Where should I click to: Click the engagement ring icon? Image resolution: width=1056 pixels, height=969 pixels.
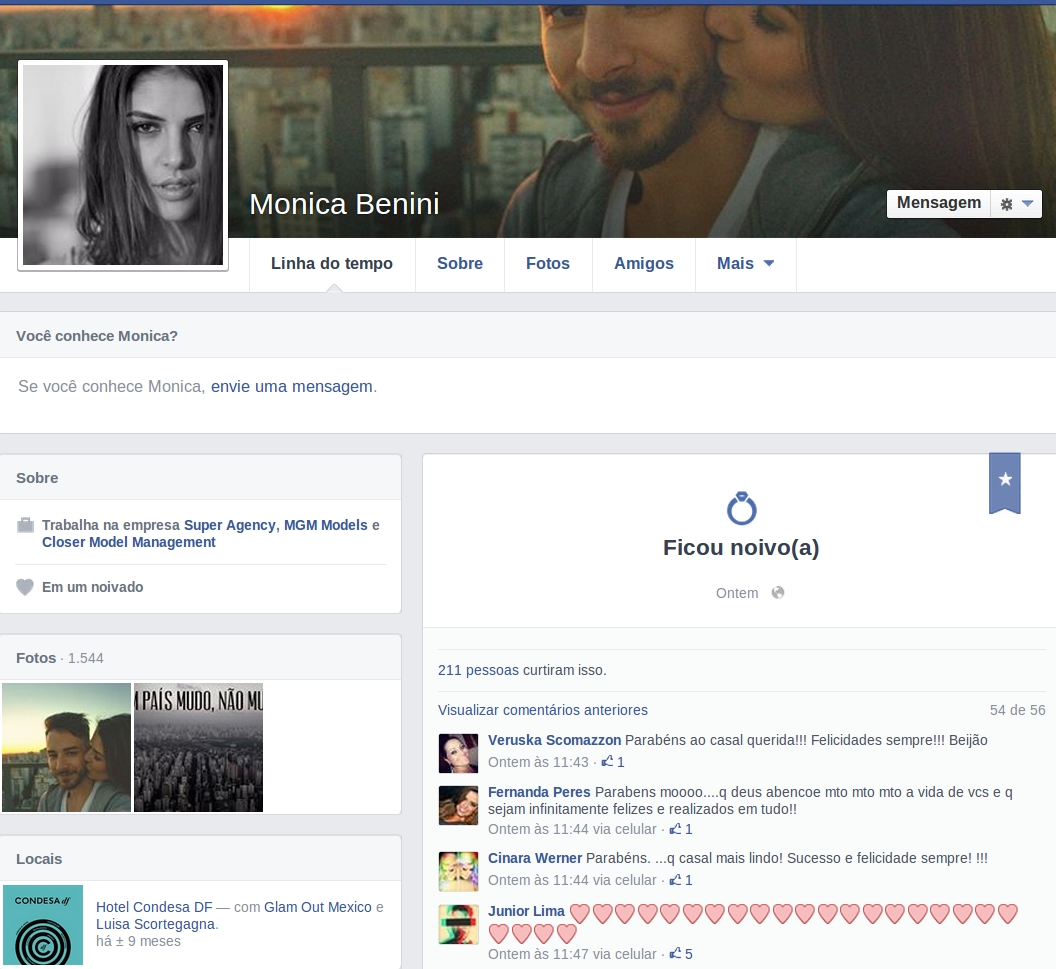[741, 509]
